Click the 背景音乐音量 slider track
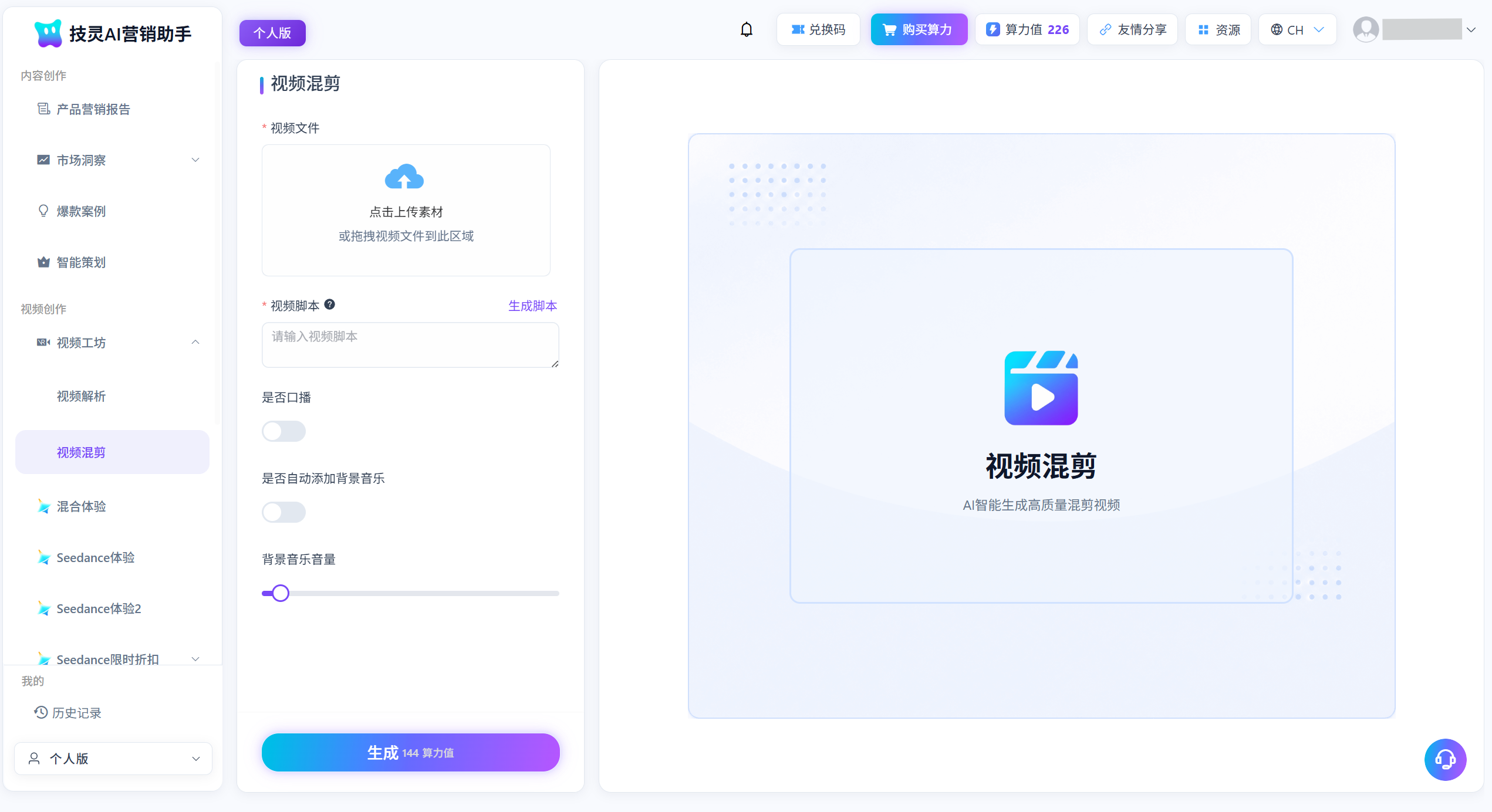 [x=410, y=593]
